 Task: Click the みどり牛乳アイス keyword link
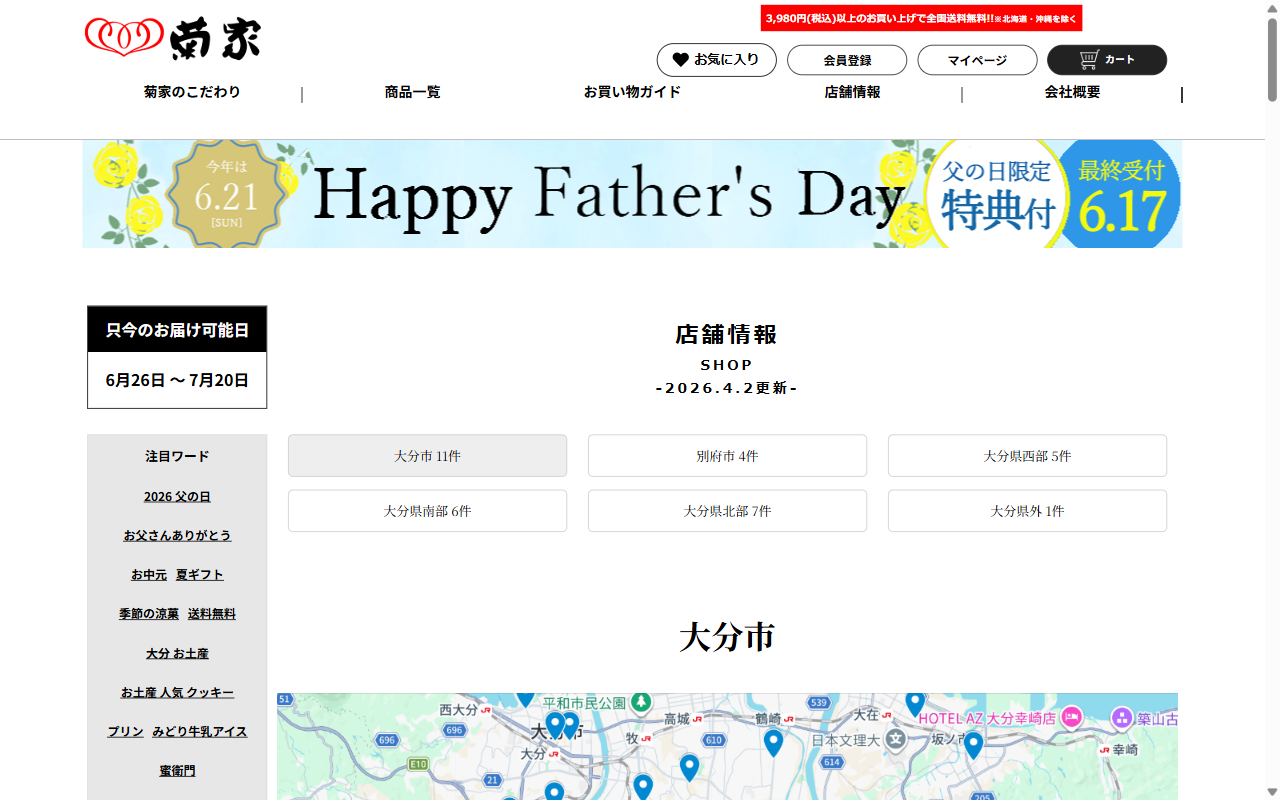[x=200, y=732]
